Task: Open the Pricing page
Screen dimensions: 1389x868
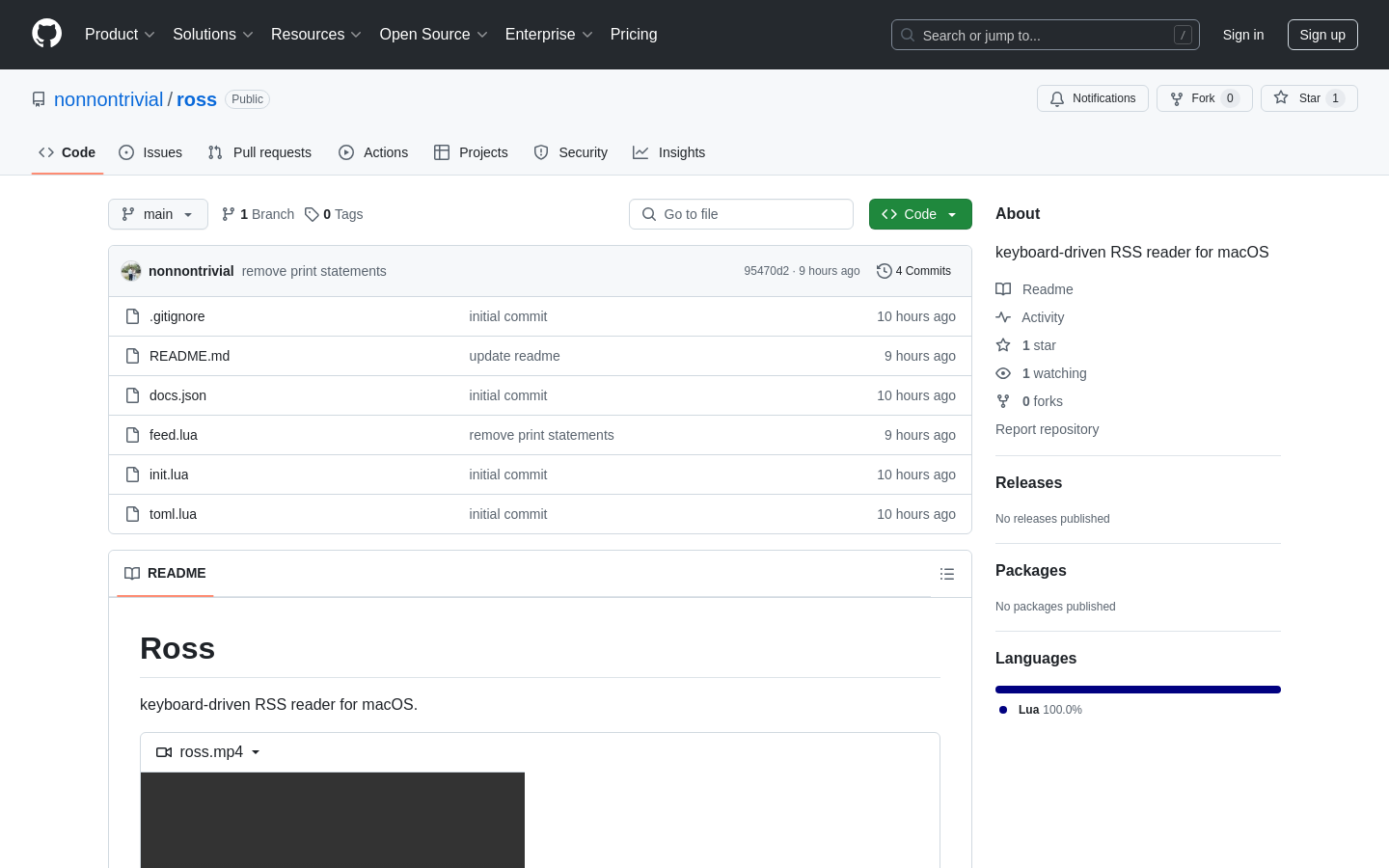Action: pos(634,35)
